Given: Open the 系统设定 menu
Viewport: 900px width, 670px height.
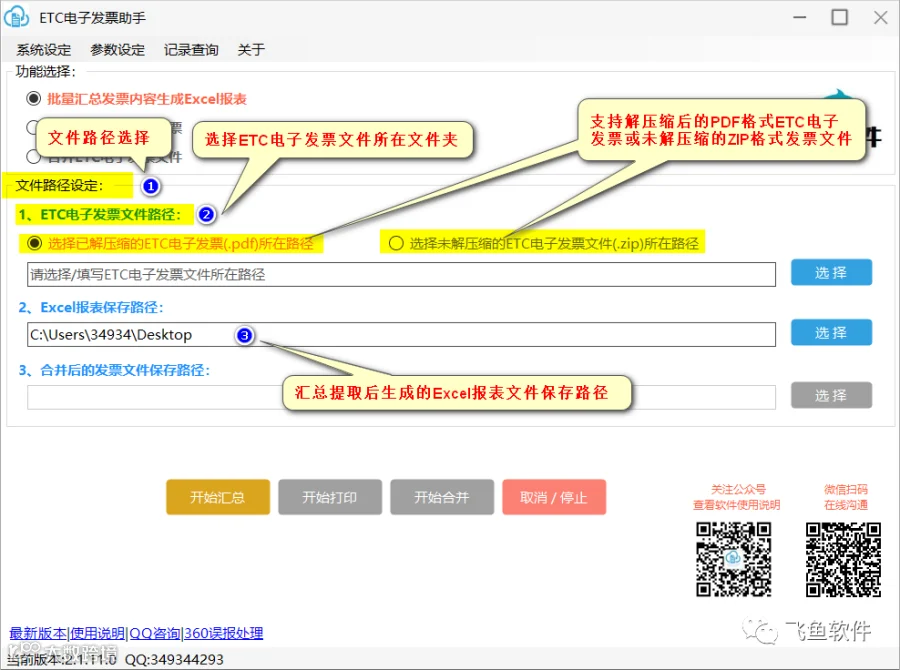Looking at the screenshot, I should 44,50.
